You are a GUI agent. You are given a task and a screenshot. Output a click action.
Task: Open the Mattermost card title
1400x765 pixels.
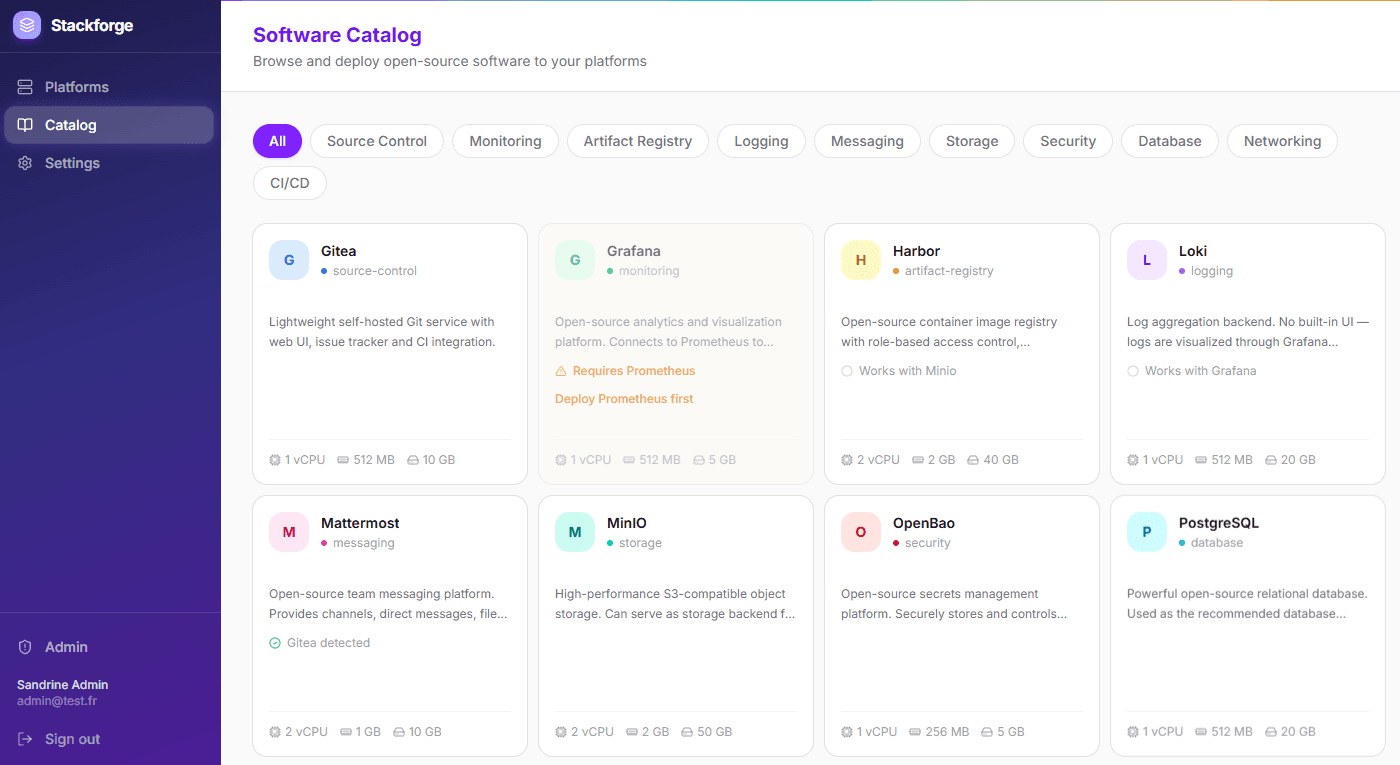[360, 523]
